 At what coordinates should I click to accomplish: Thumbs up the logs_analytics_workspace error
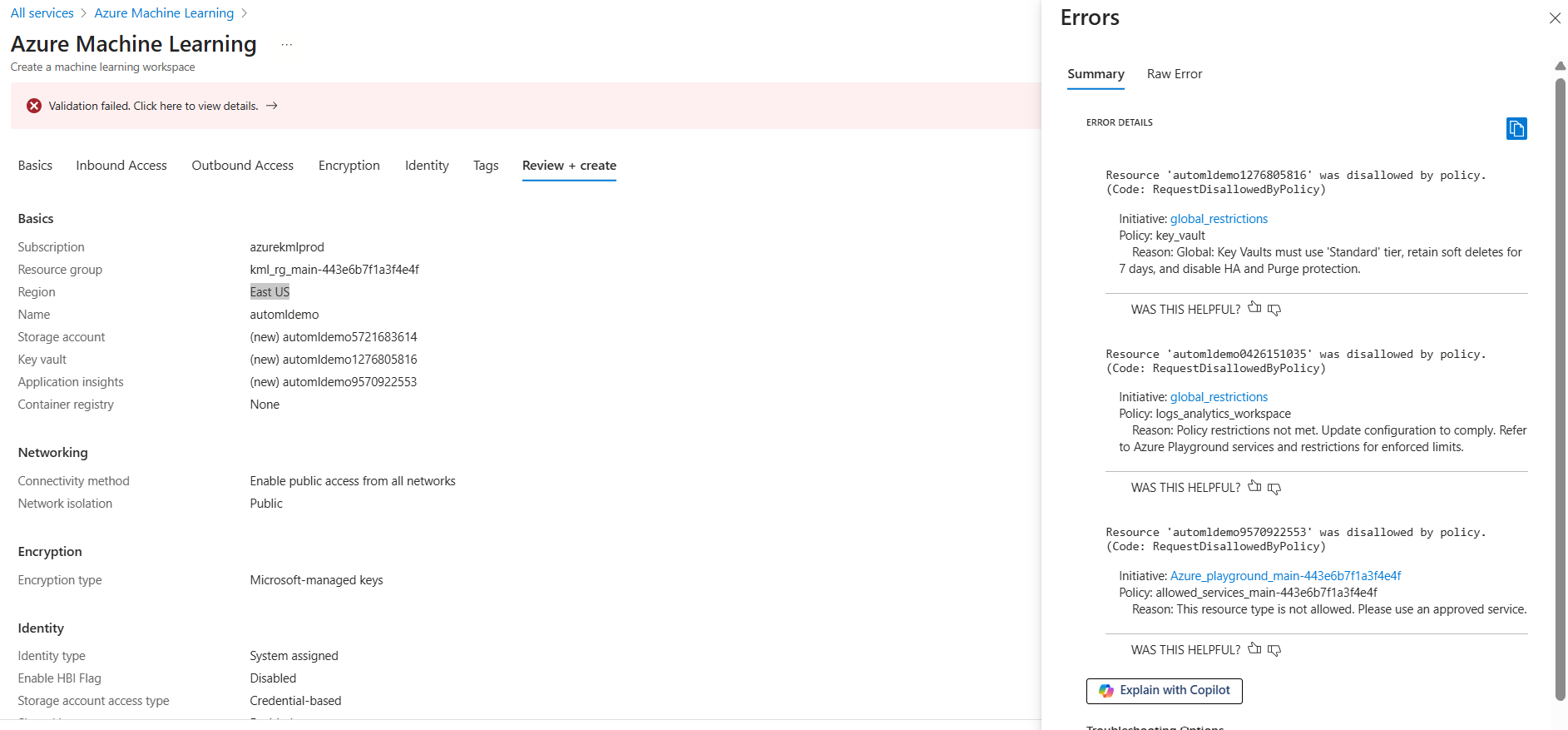pyautogui.click(x=1254, y=486)
